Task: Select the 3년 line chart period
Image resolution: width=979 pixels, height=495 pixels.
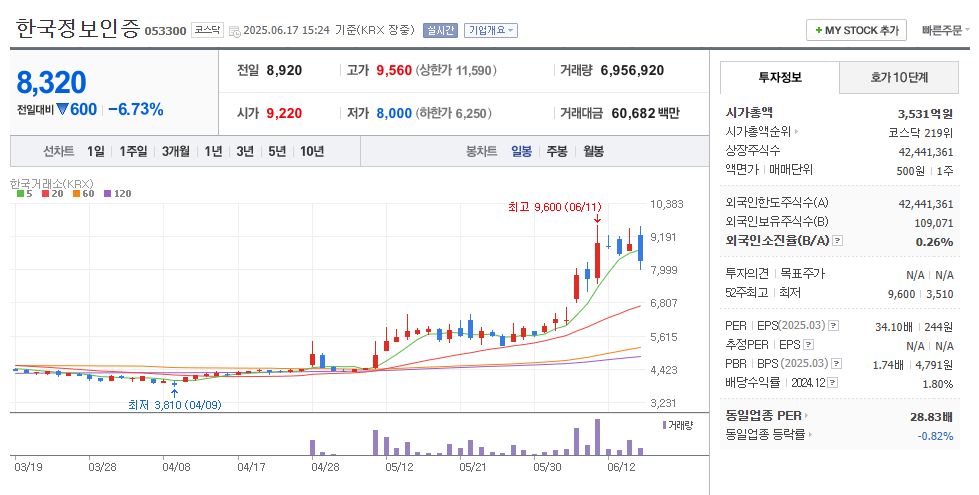Action: (x=245, y=151)
